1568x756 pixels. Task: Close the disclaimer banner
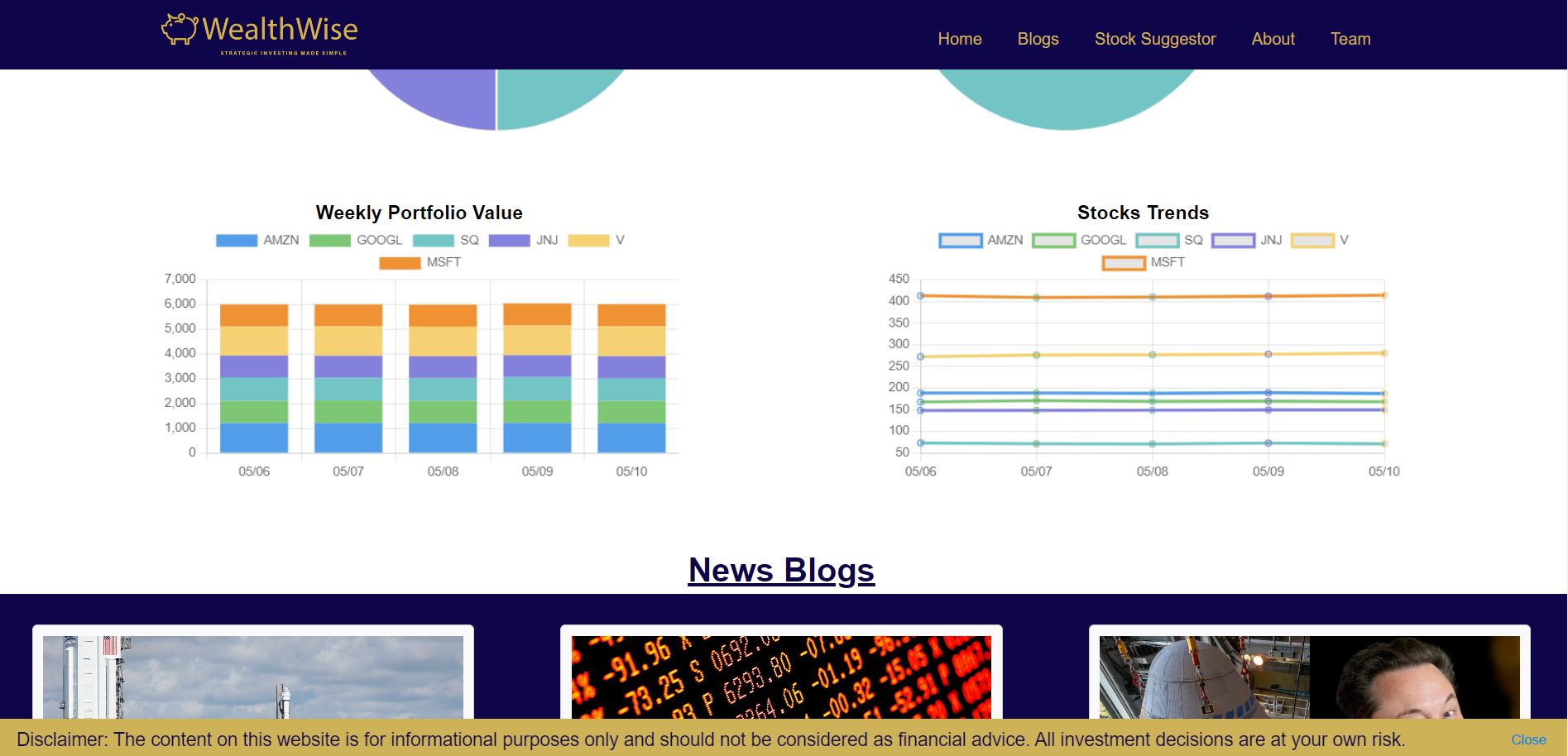(x=1528, y=739)
